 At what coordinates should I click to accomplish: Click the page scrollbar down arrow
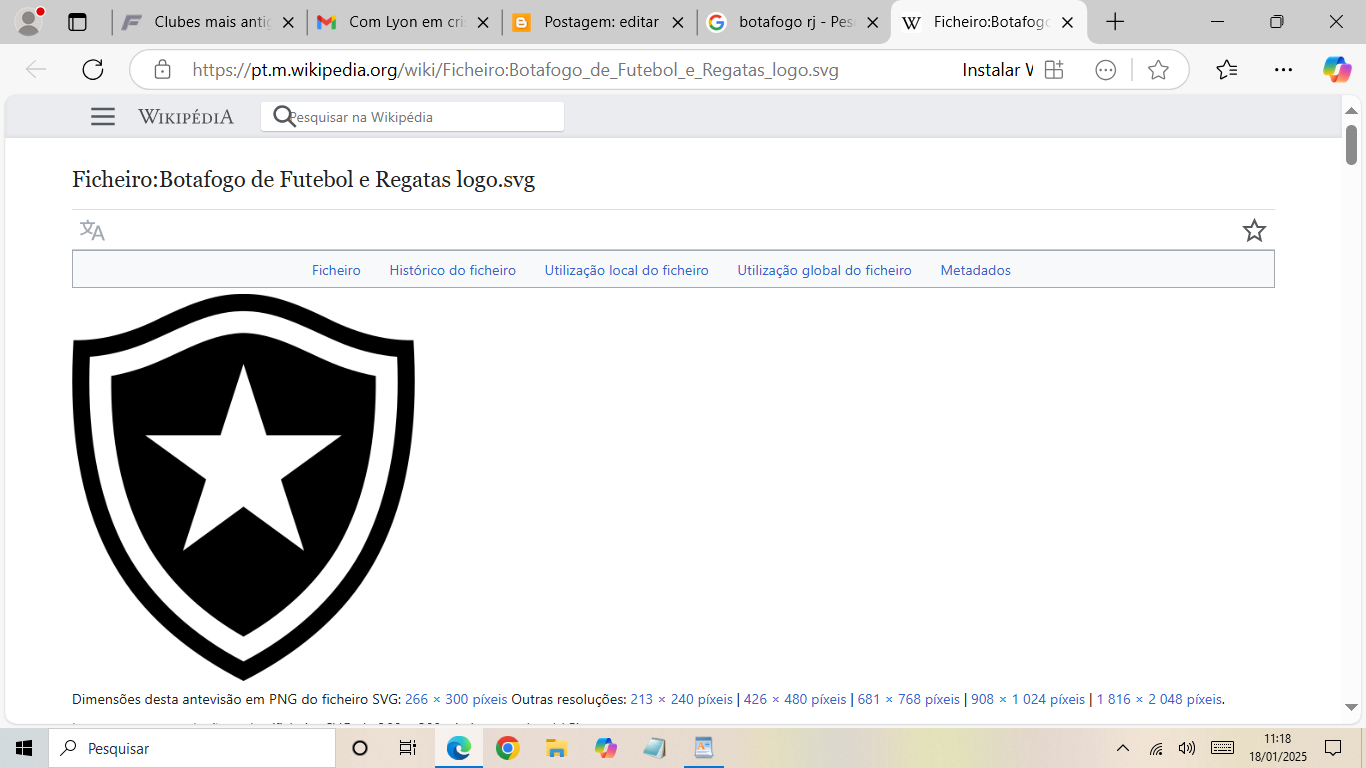pos(1351,707)
